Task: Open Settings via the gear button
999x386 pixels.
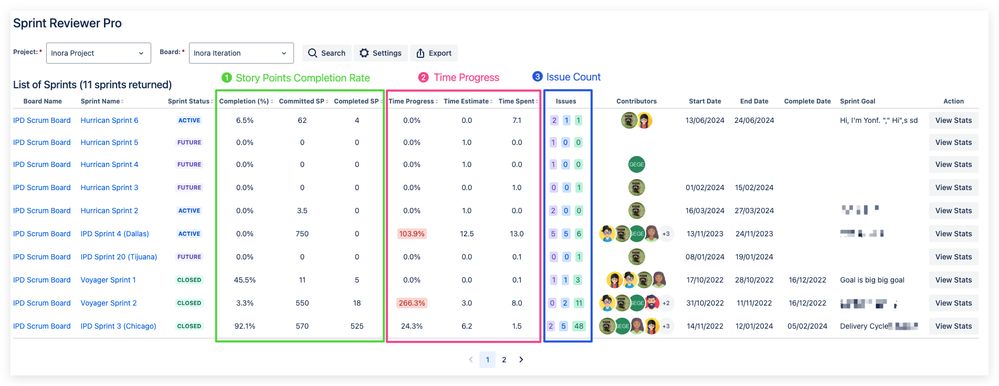Action: coord(380,54)
